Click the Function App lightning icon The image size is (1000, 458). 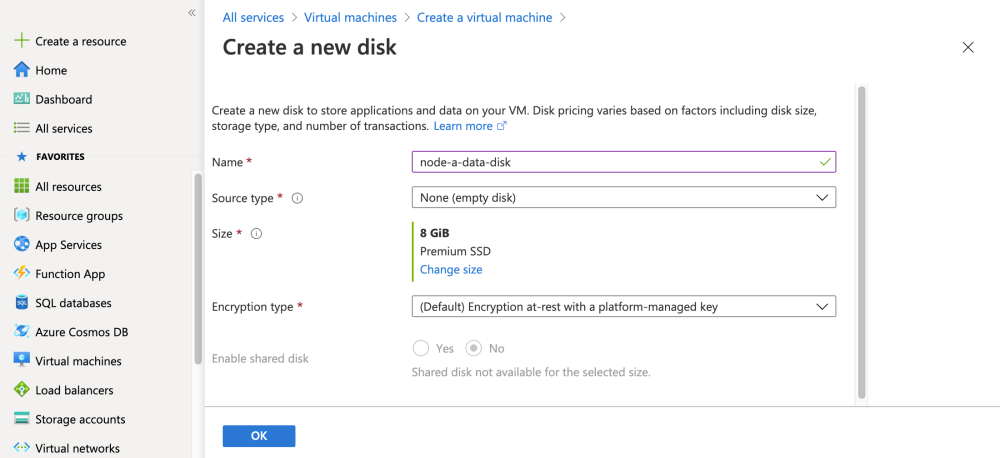pos(21,273)
